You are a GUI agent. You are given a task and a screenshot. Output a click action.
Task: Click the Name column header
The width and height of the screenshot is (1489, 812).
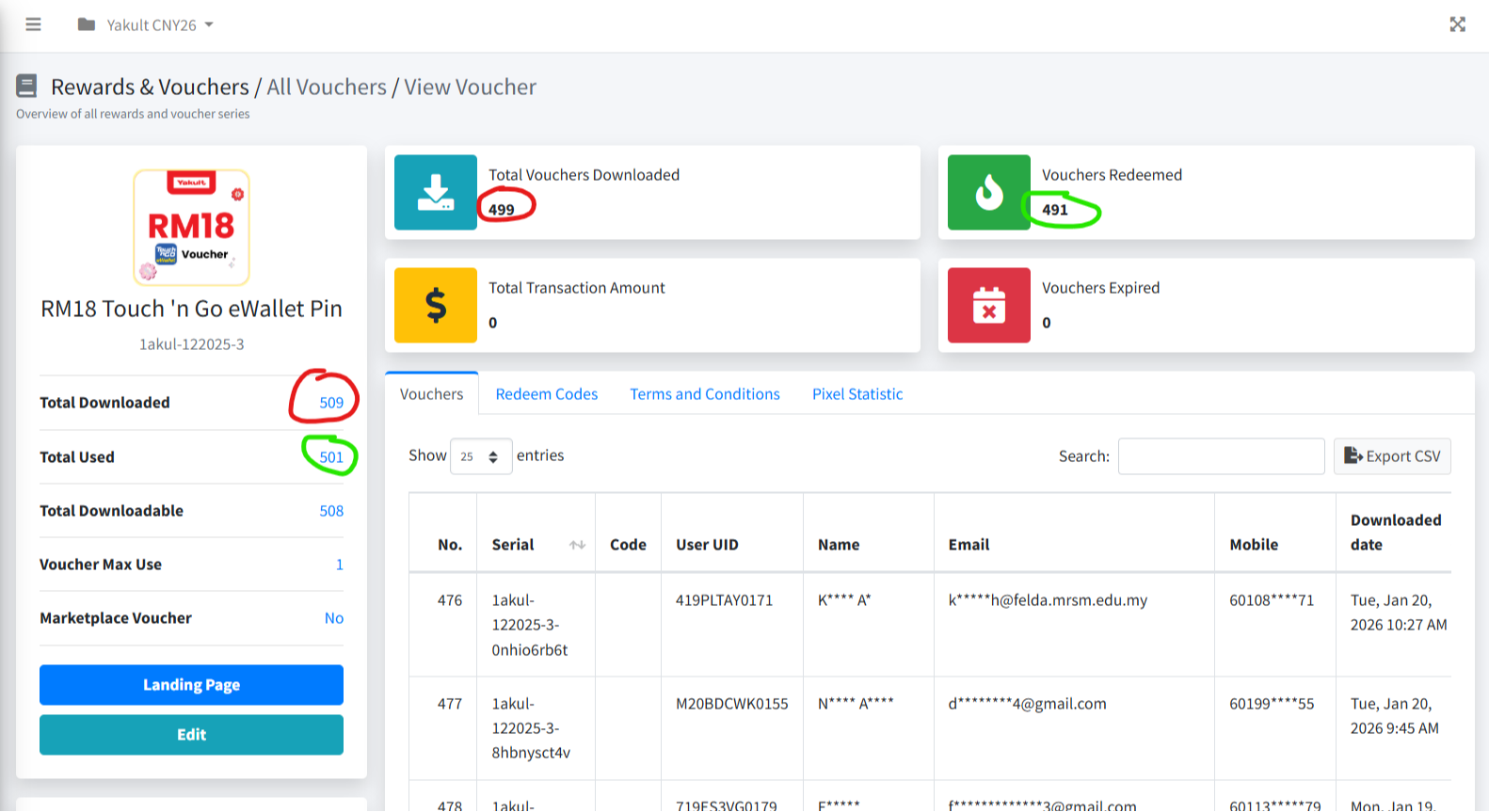(x=839, y=545)
